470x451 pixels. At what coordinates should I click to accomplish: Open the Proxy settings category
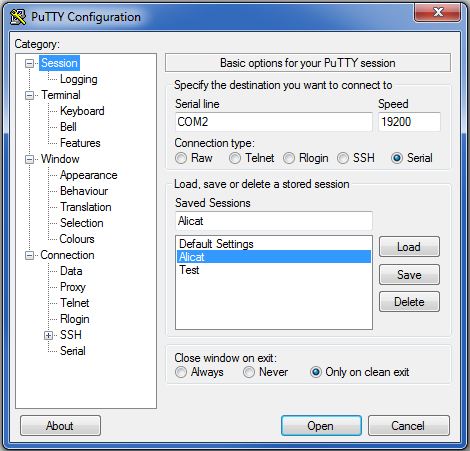coord(73,287)
